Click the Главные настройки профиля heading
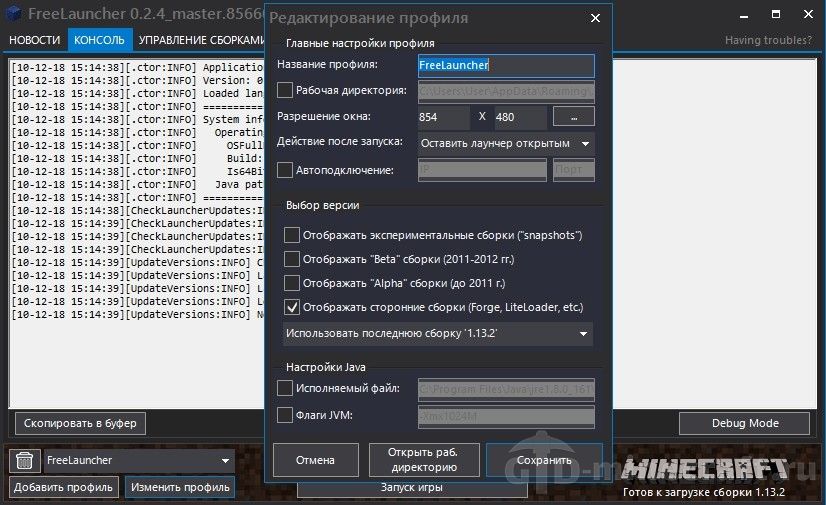Image resolution: width=826 pixels, height=505 pixels. tap(360, 43)
